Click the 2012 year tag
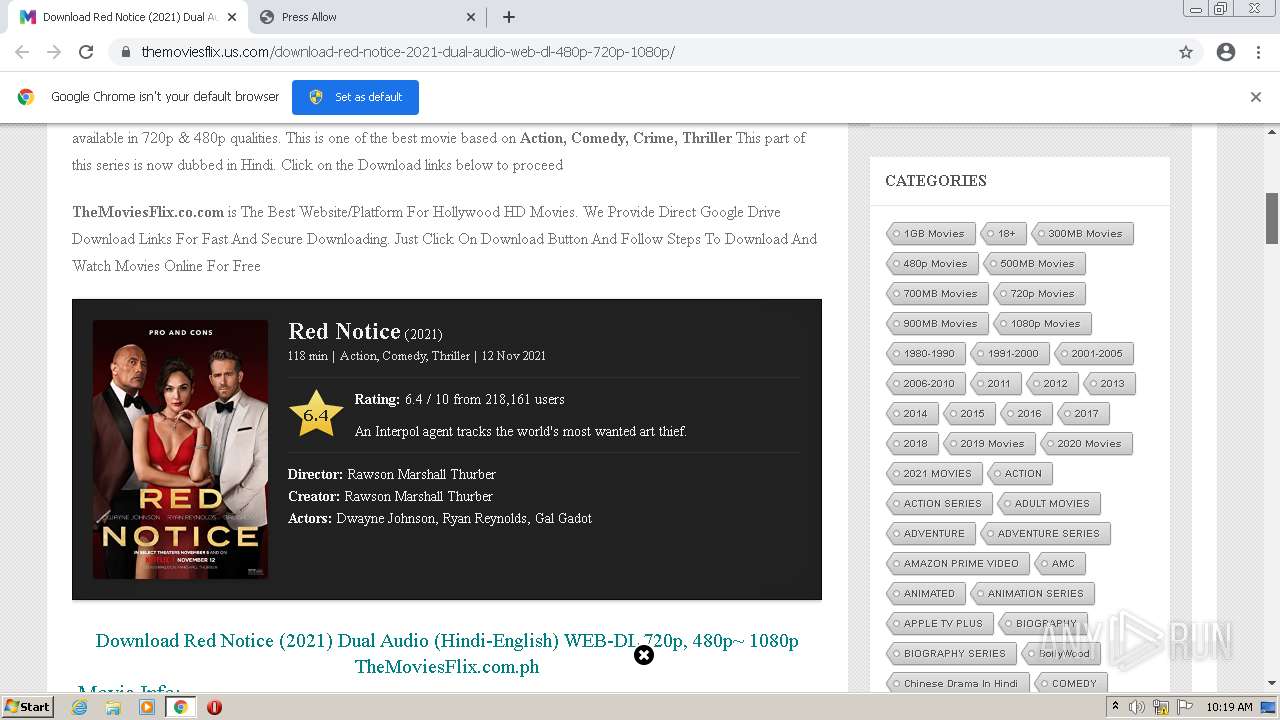 [x=1053, y=384]
